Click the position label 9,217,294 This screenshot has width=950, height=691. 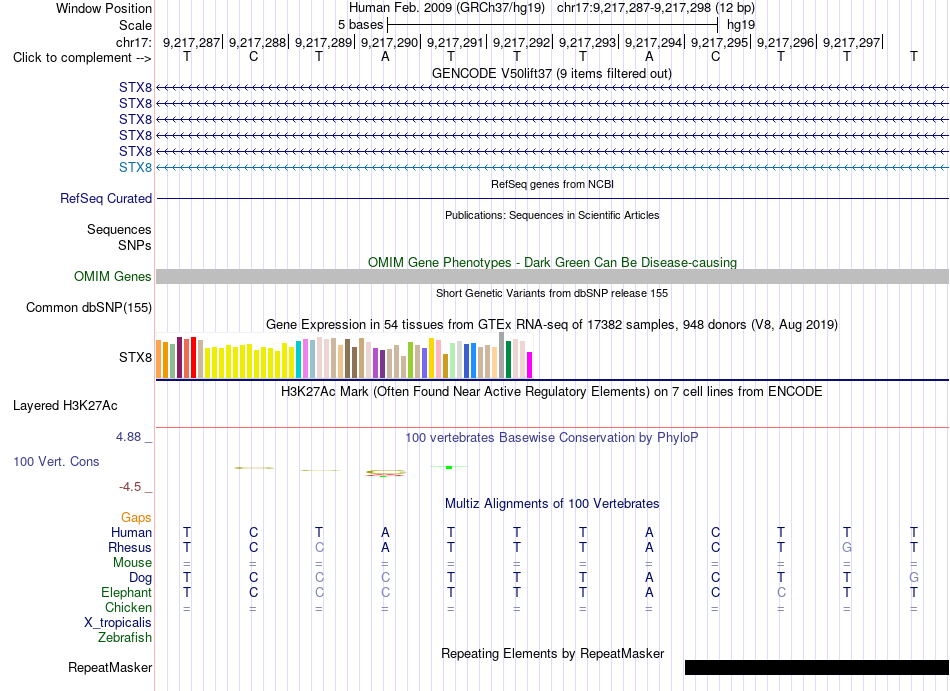coord(653,42)
